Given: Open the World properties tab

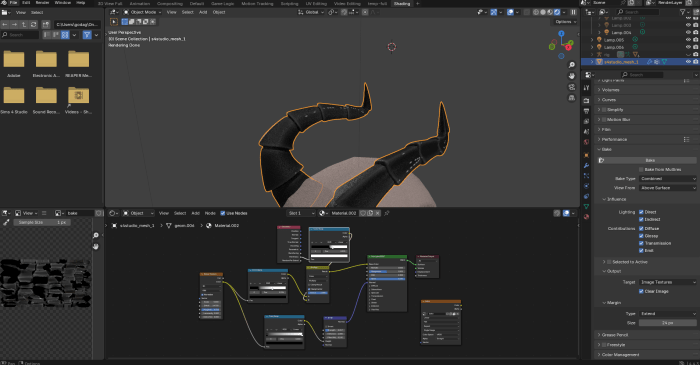Looking at the screenshot, I should [x=586, y=142].
